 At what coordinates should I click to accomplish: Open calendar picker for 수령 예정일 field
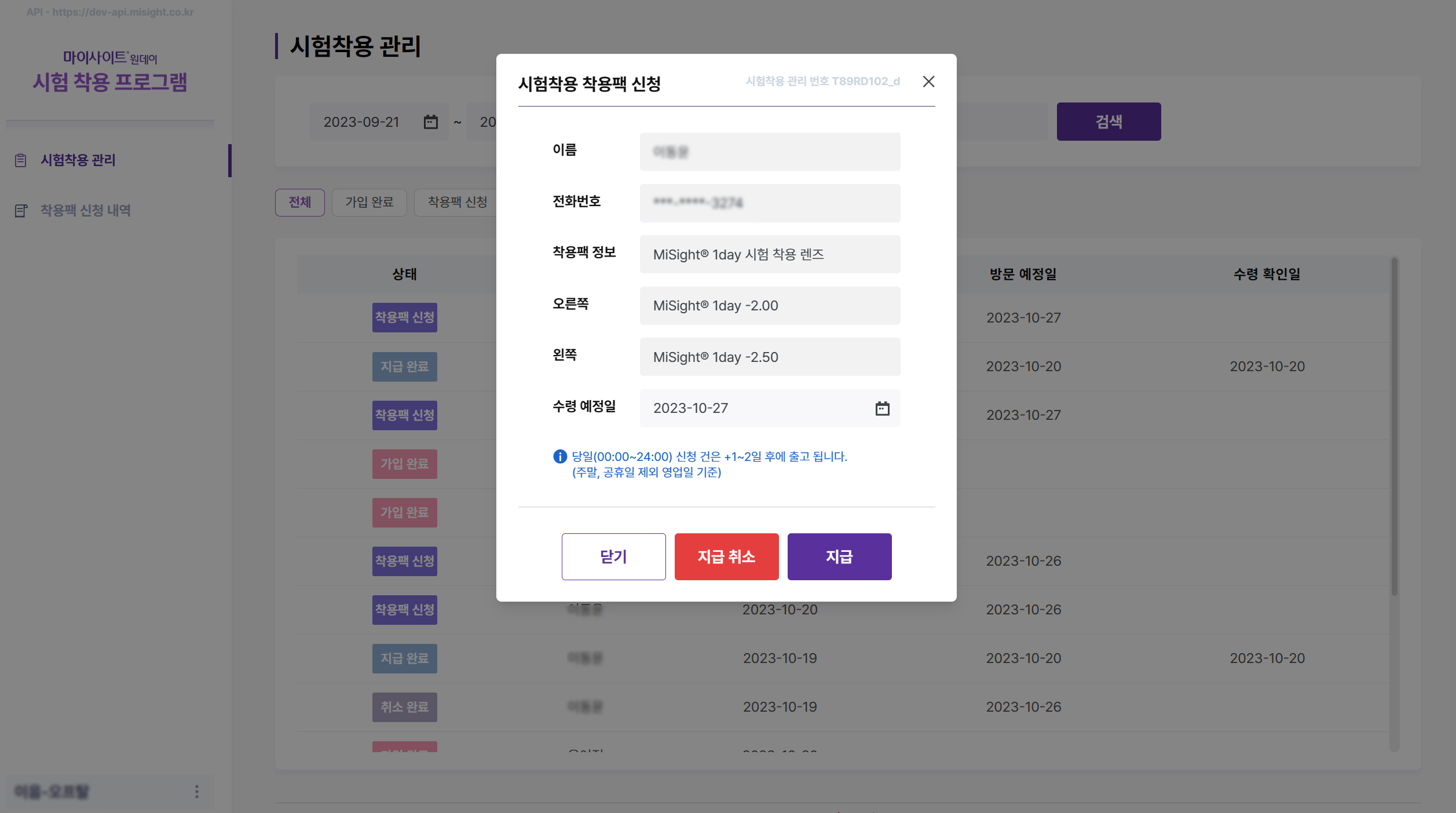[x=882, y=408]
